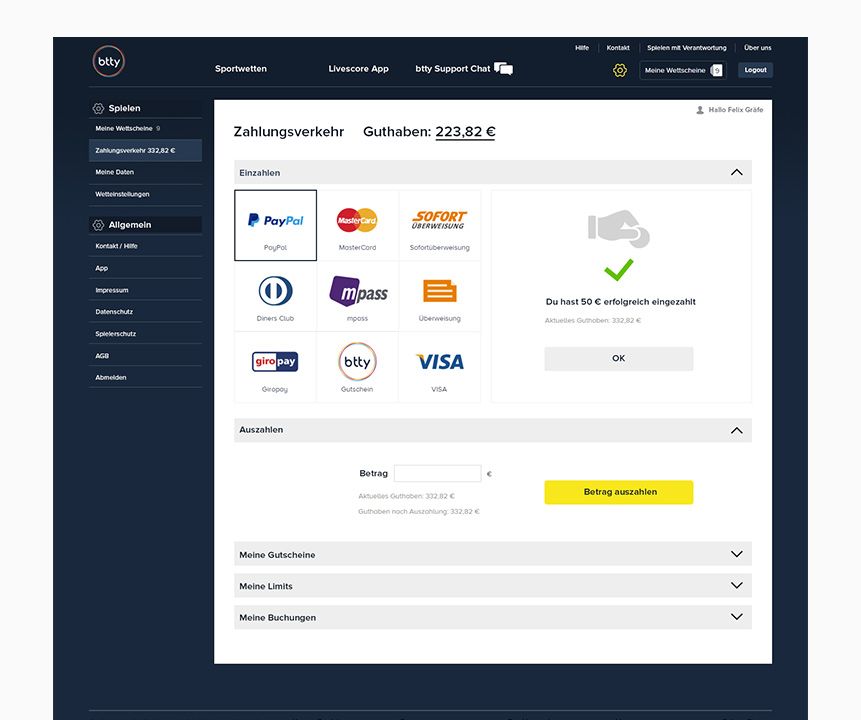Click the btty Gutschein voucher icon
The height and width of the screenshot is (720, 861).
pyautogui.click(x=357, y=366)
